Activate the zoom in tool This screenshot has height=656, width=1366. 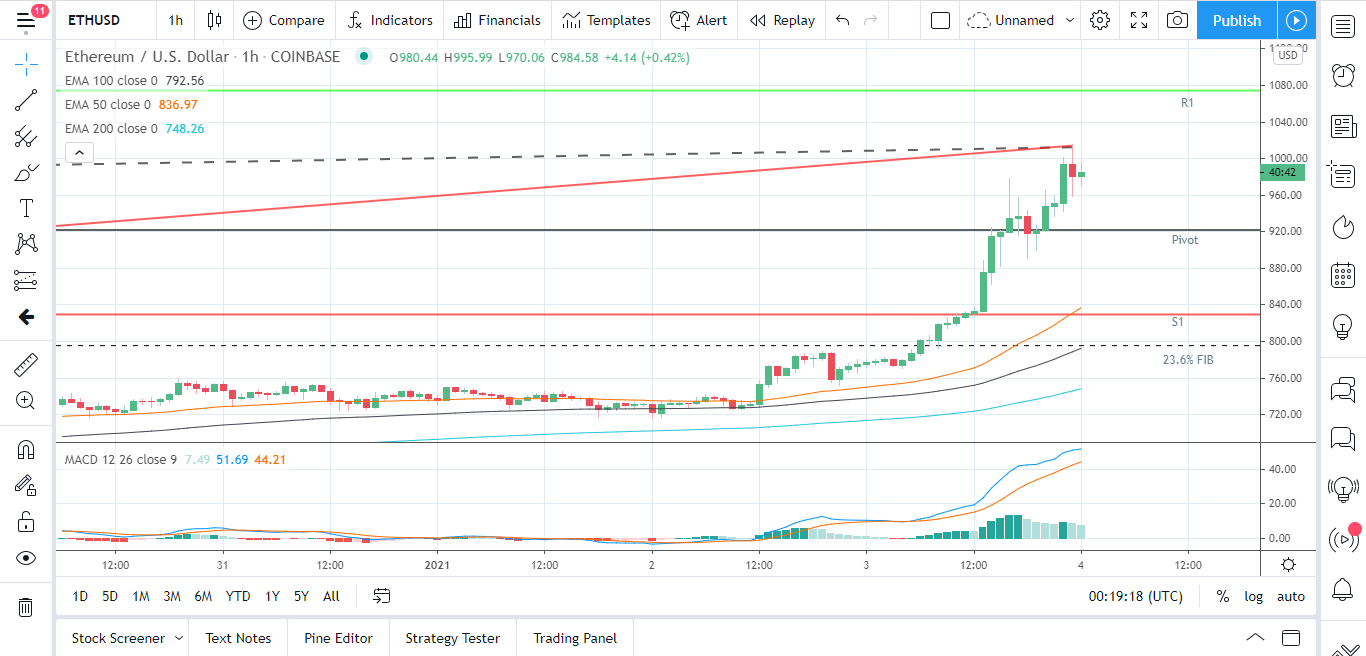(x=26, y=401)
